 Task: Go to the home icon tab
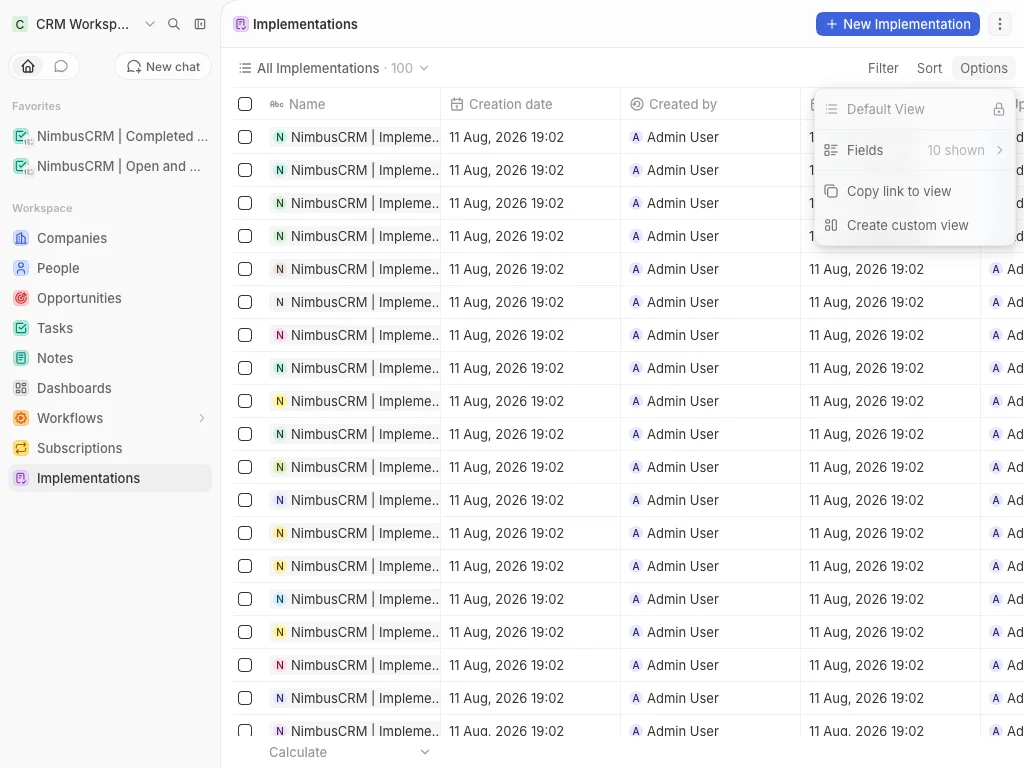[x=28, y=67]
